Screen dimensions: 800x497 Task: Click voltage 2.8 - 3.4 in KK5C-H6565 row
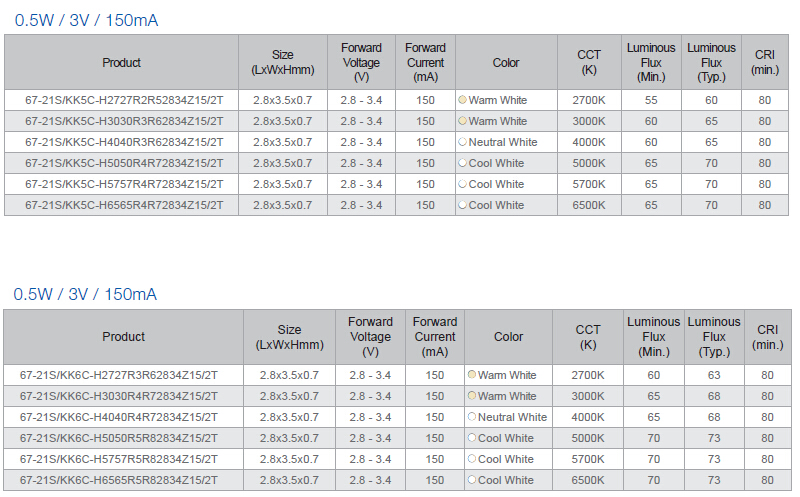(361, 205)
